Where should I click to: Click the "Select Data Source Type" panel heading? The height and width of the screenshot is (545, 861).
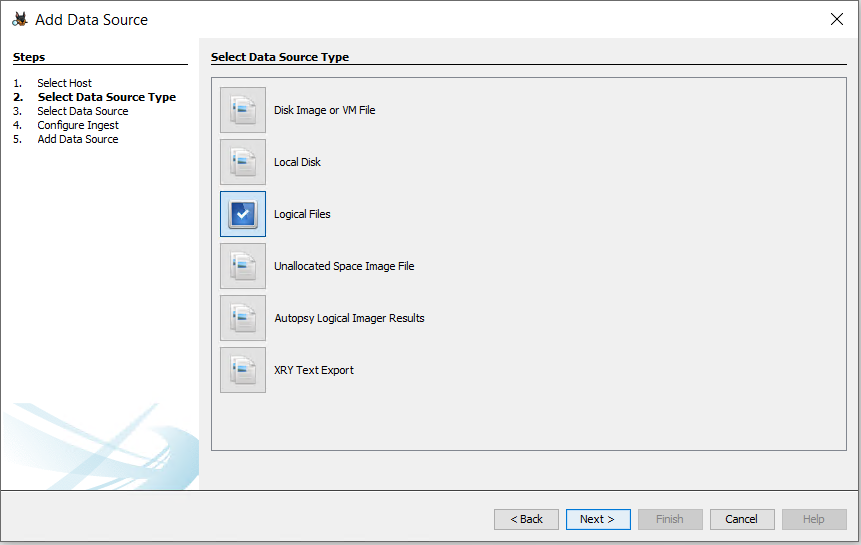point(280,57)
